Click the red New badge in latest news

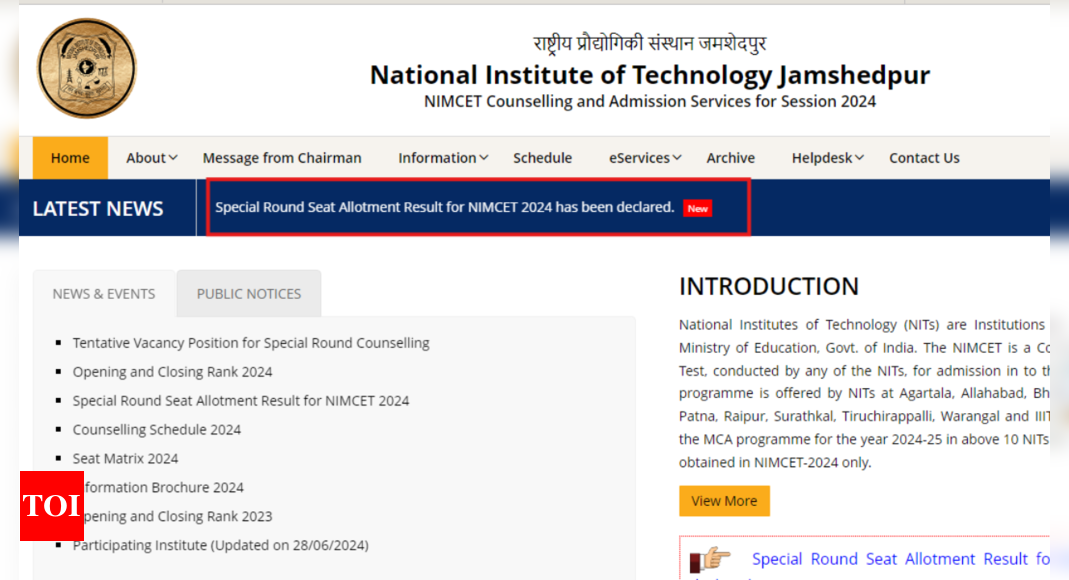(697, 208)
